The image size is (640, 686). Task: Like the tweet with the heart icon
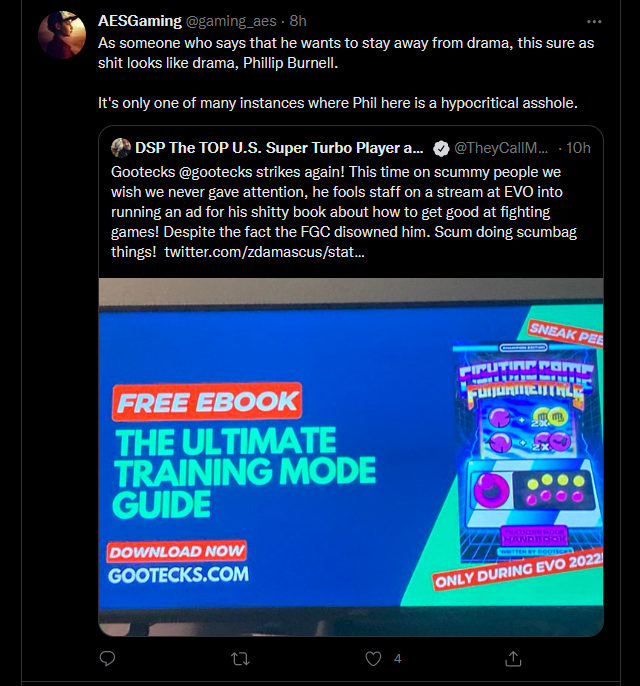373,658
